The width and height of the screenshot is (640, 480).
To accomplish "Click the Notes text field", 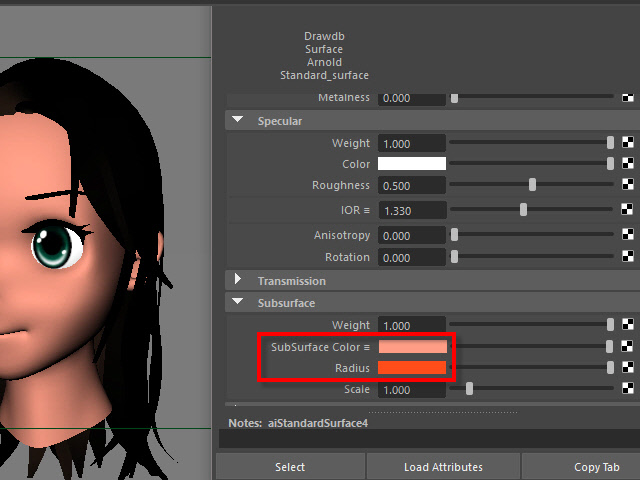I will [x=428, y=439].
